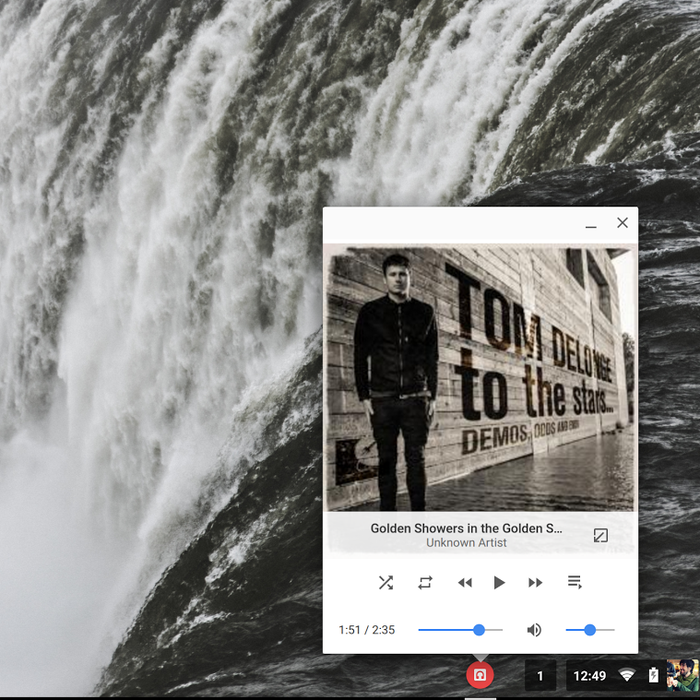Click the user avatar in the shelf

682,675
